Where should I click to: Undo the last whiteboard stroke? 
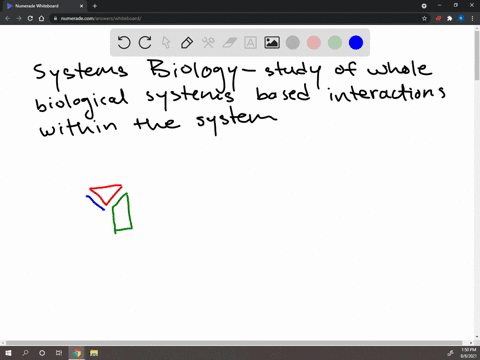pos(124,43)
